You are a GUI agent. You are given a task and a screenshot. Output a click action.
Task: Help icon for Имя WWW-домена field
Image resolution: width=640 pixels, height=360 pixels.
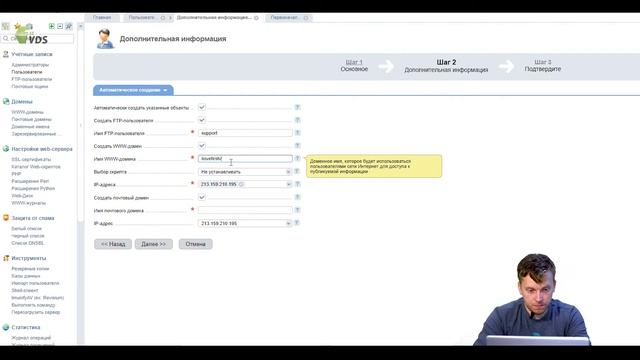coord(298,158)
